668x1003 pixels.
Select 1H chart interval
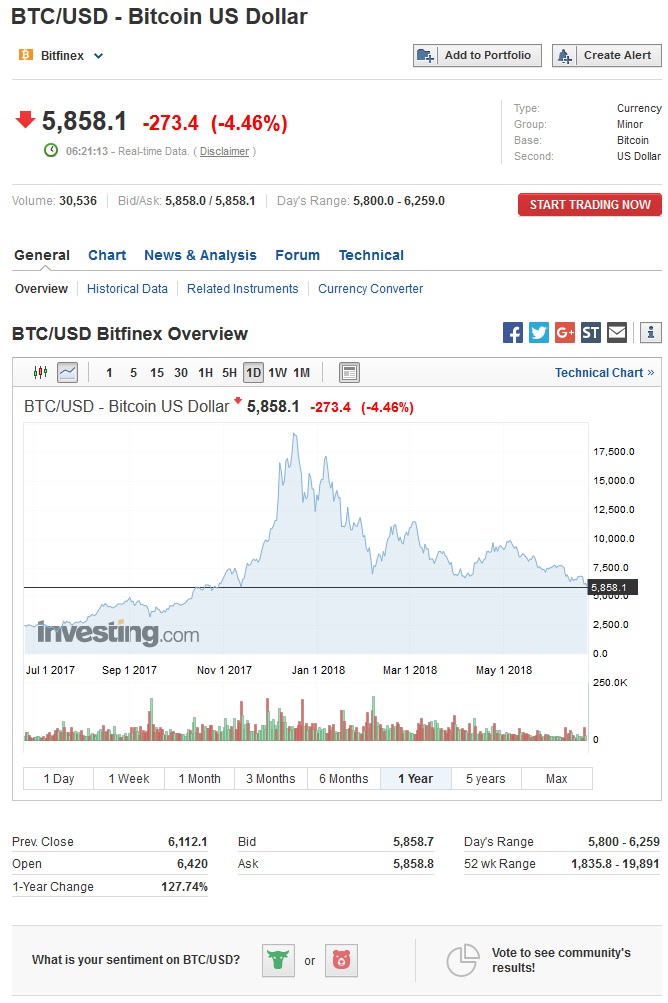(x=205, y=373)
